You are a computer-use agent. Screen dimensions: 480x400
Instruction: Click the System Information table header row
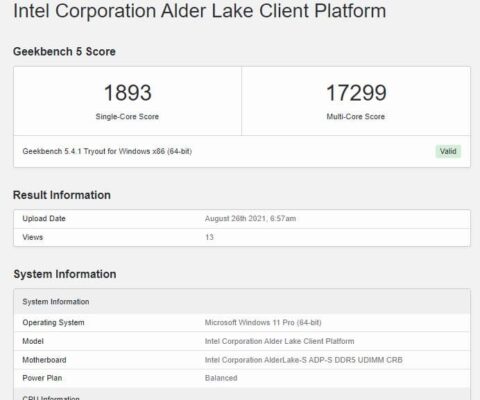click(242, 302)
